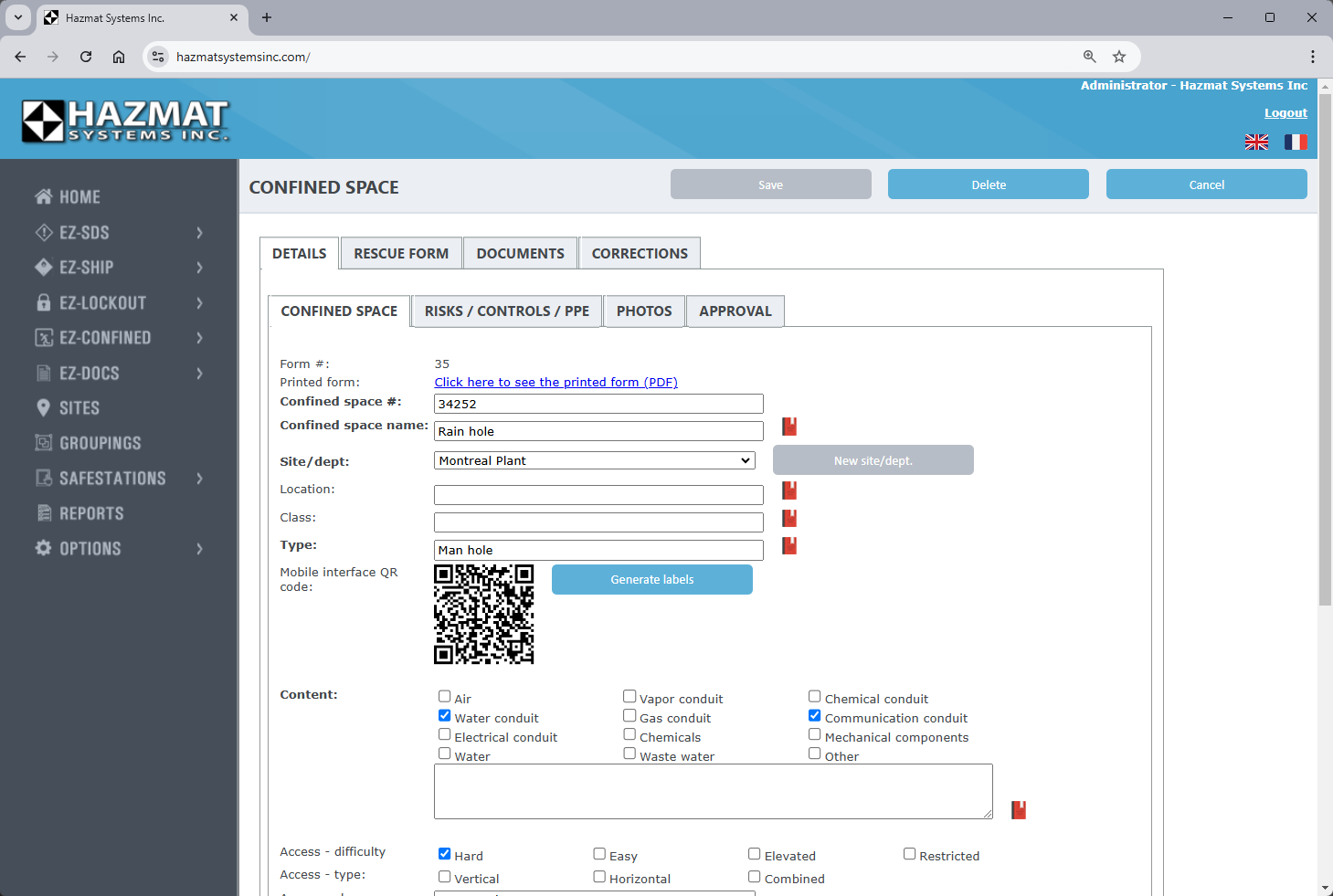The width and height of the screenshot is (1333, 896).
Task: Click red book icon beside Location field
Action: (x=789, y=490)
